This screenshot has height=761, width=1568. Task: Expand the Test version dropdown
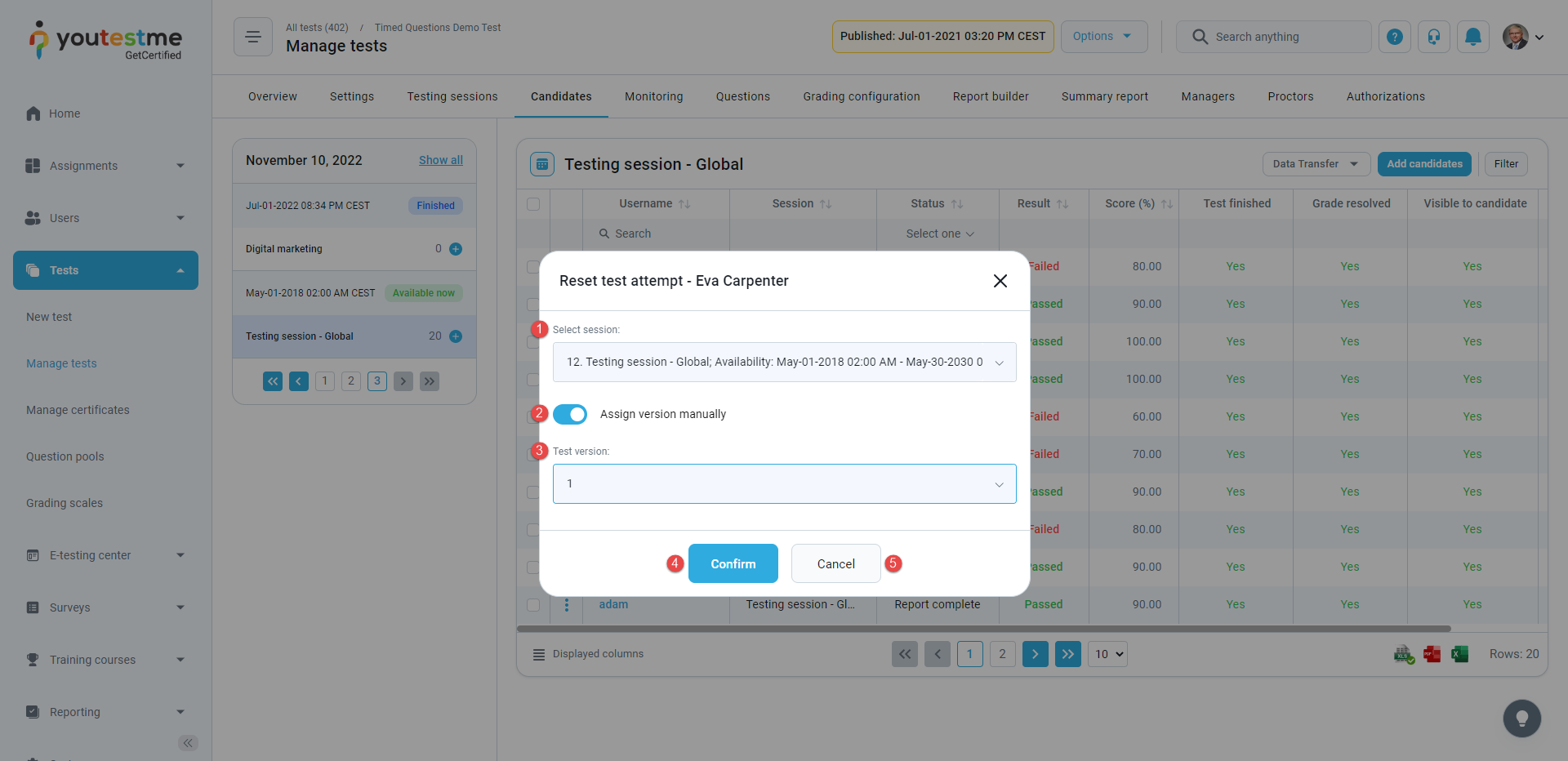(x=784, y=484)
